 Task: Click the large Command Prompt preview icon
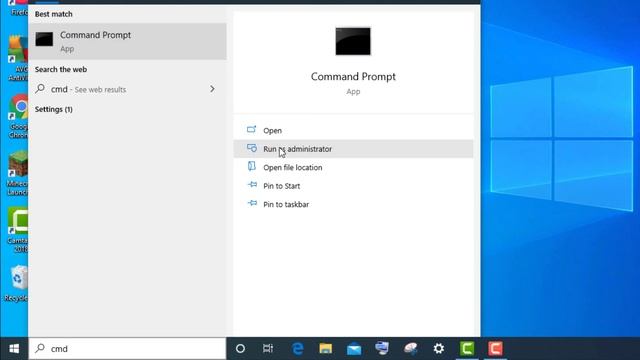point(353,41)
